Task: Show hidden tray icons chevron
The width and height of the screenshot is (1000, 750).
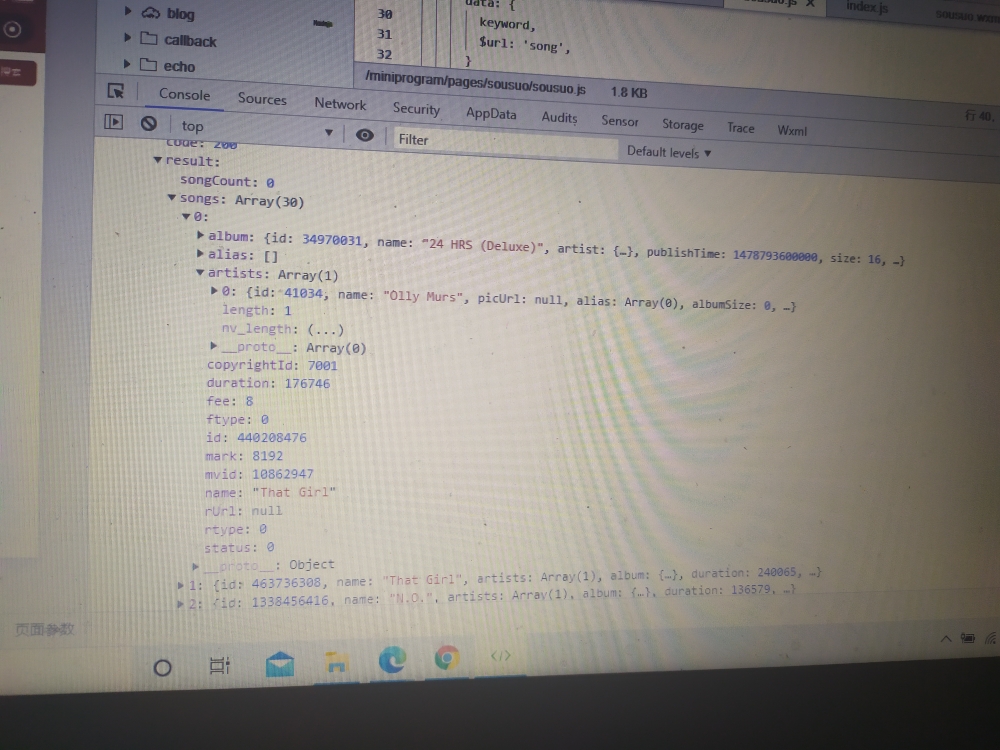Action: (946, 638)
